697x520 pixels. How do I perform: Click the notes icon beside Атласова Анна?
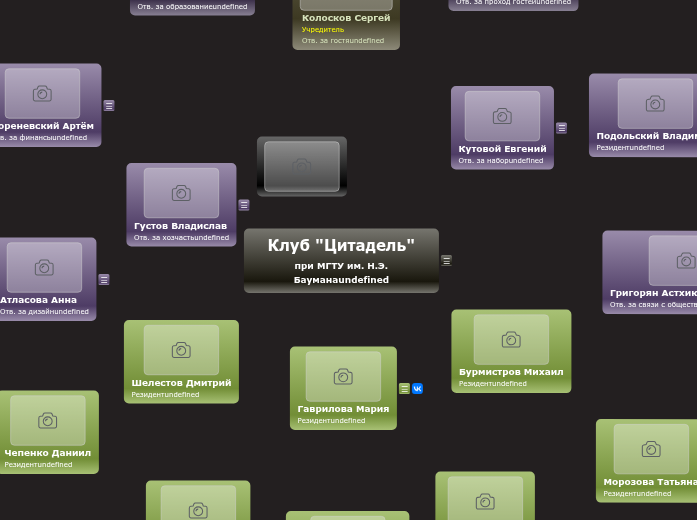coord(104,280)
